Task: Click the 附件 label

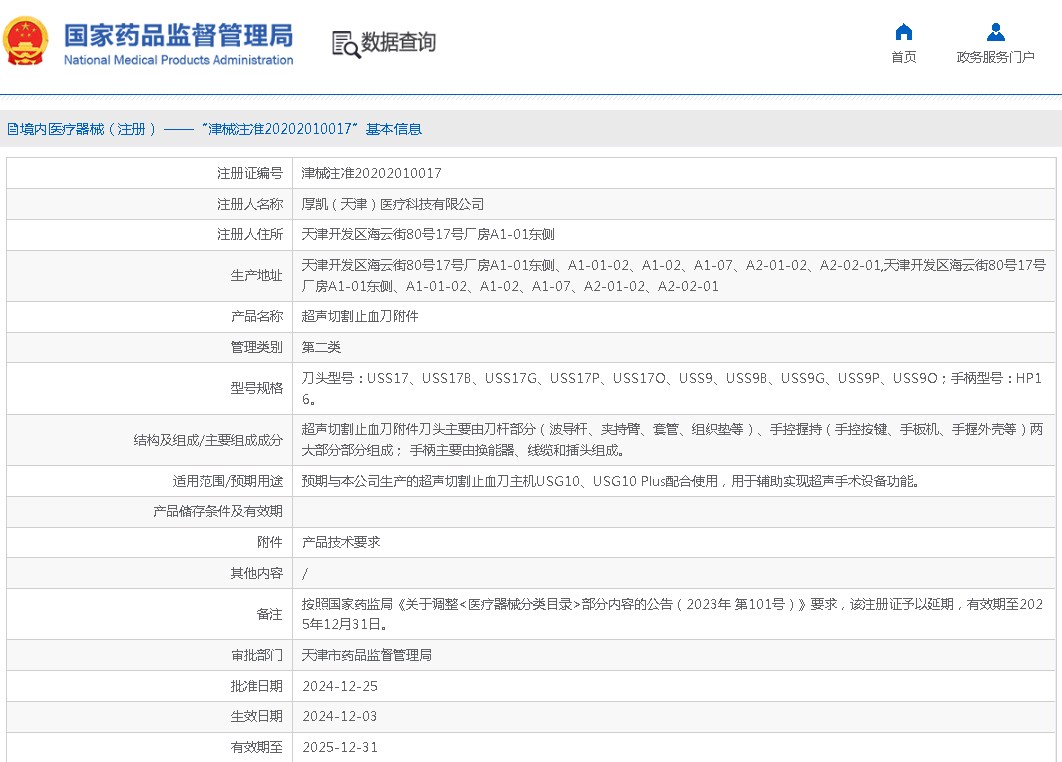Action: pyautogui.click(x=270, y=542)
